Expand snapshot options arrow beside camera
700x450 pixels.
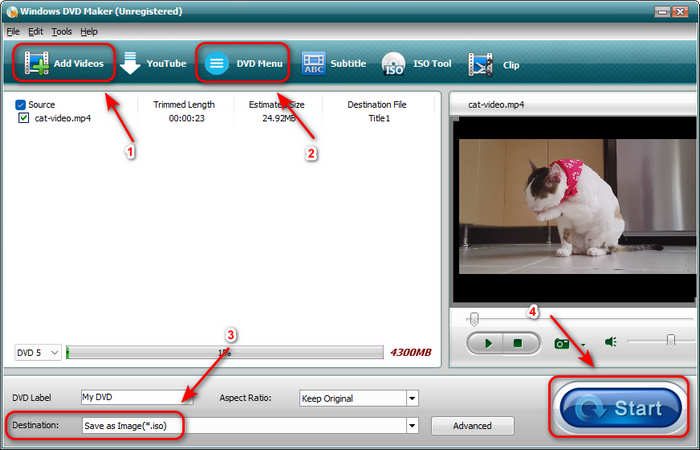pos(583,345)
